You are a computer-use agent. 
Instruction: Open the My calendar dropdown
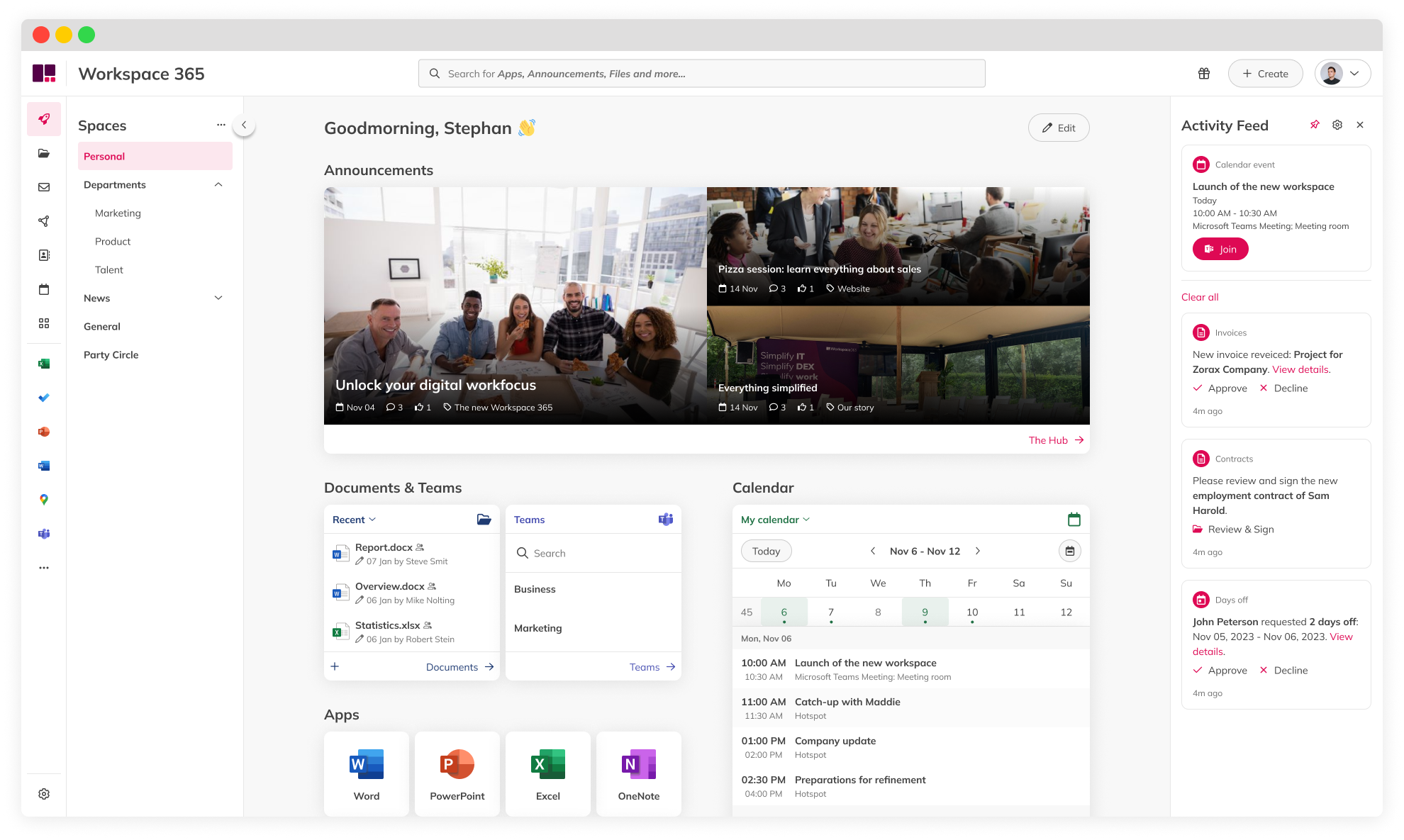coord(774,520)
